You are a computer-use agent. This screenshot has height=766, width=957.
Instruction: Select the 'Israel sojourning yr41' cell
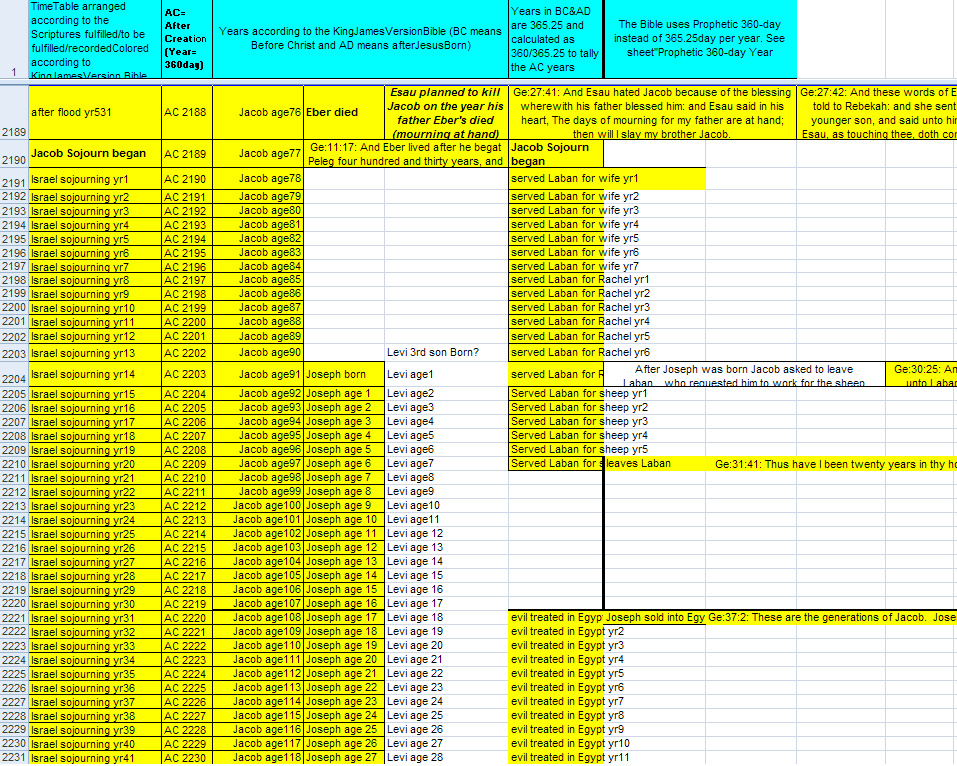click(x=95, y=757)
